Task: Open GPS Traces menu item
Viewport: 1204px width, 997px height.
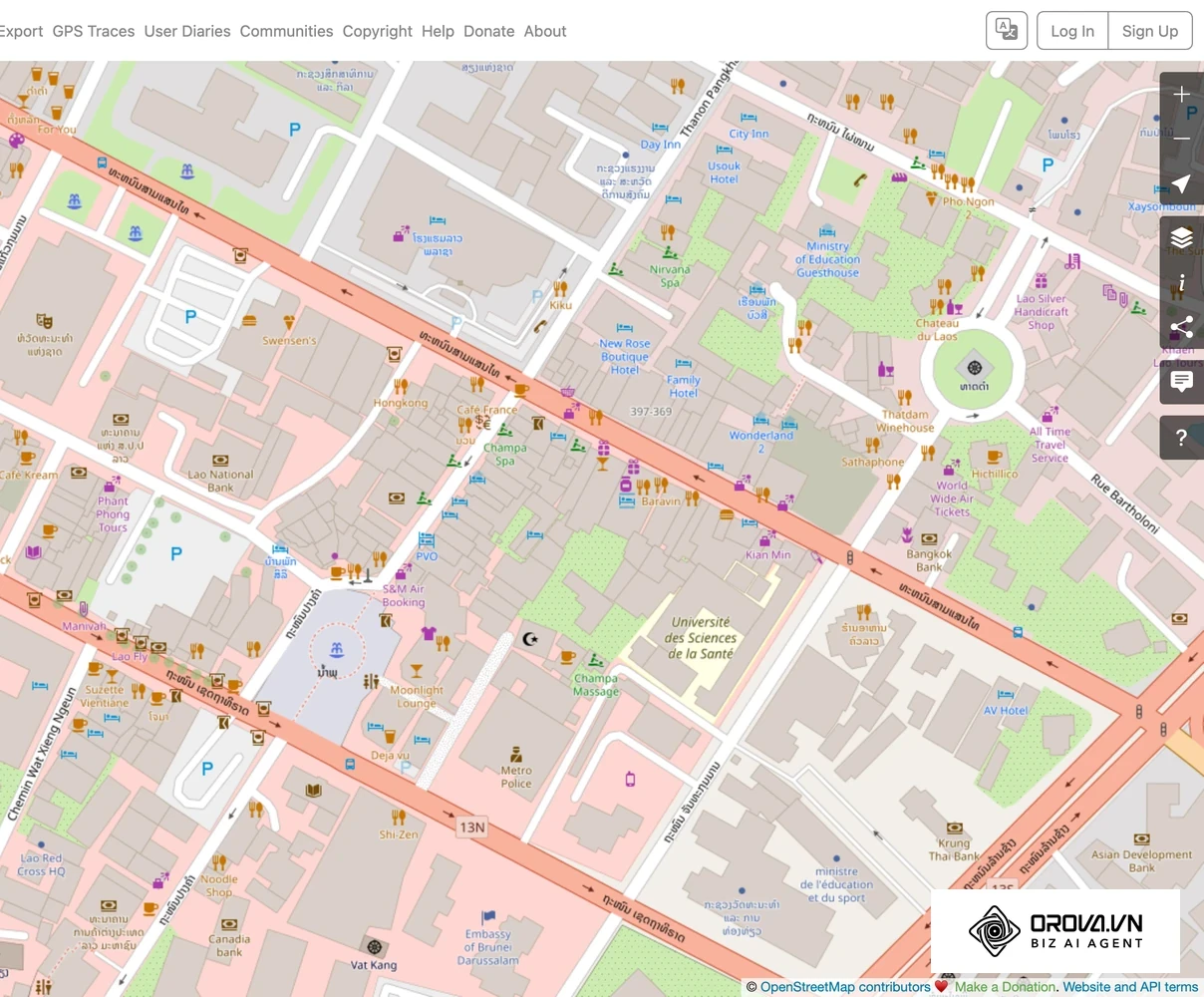Action: pos(94,31)
